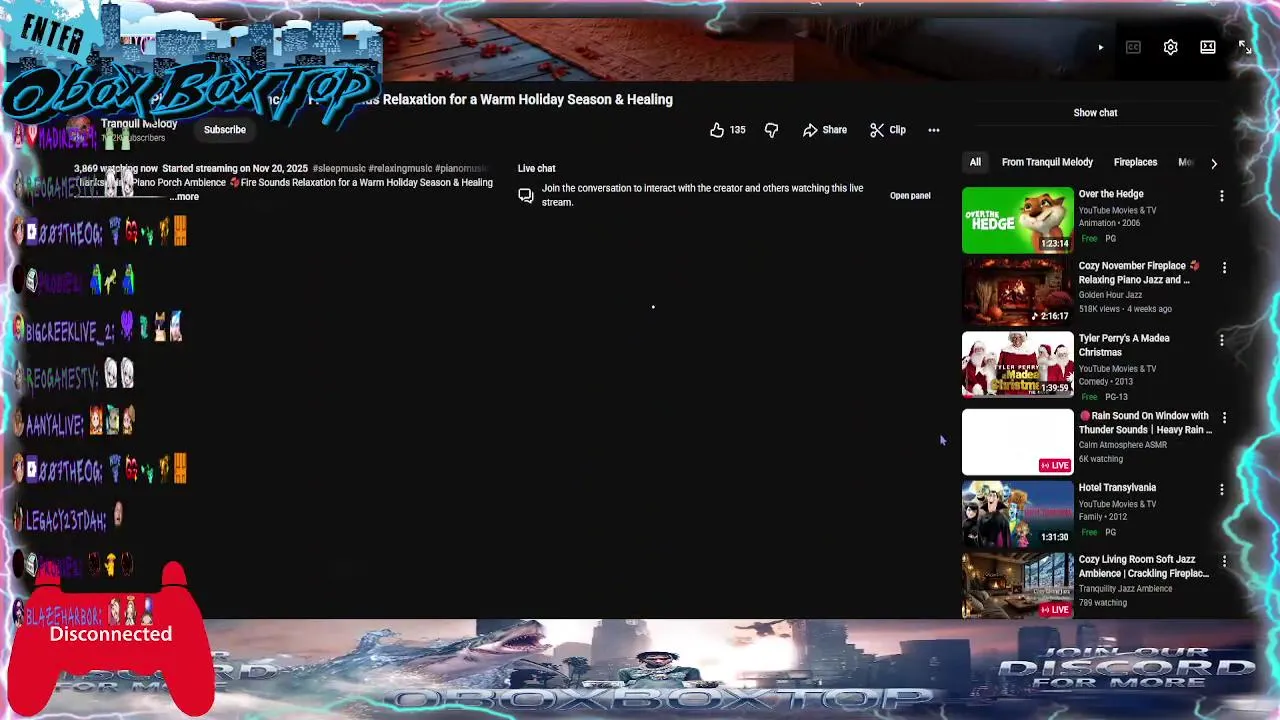The width and height of the screenshot is (1280, 720).
Task: Click the '135' like count
Action: (x=737, y=130)
